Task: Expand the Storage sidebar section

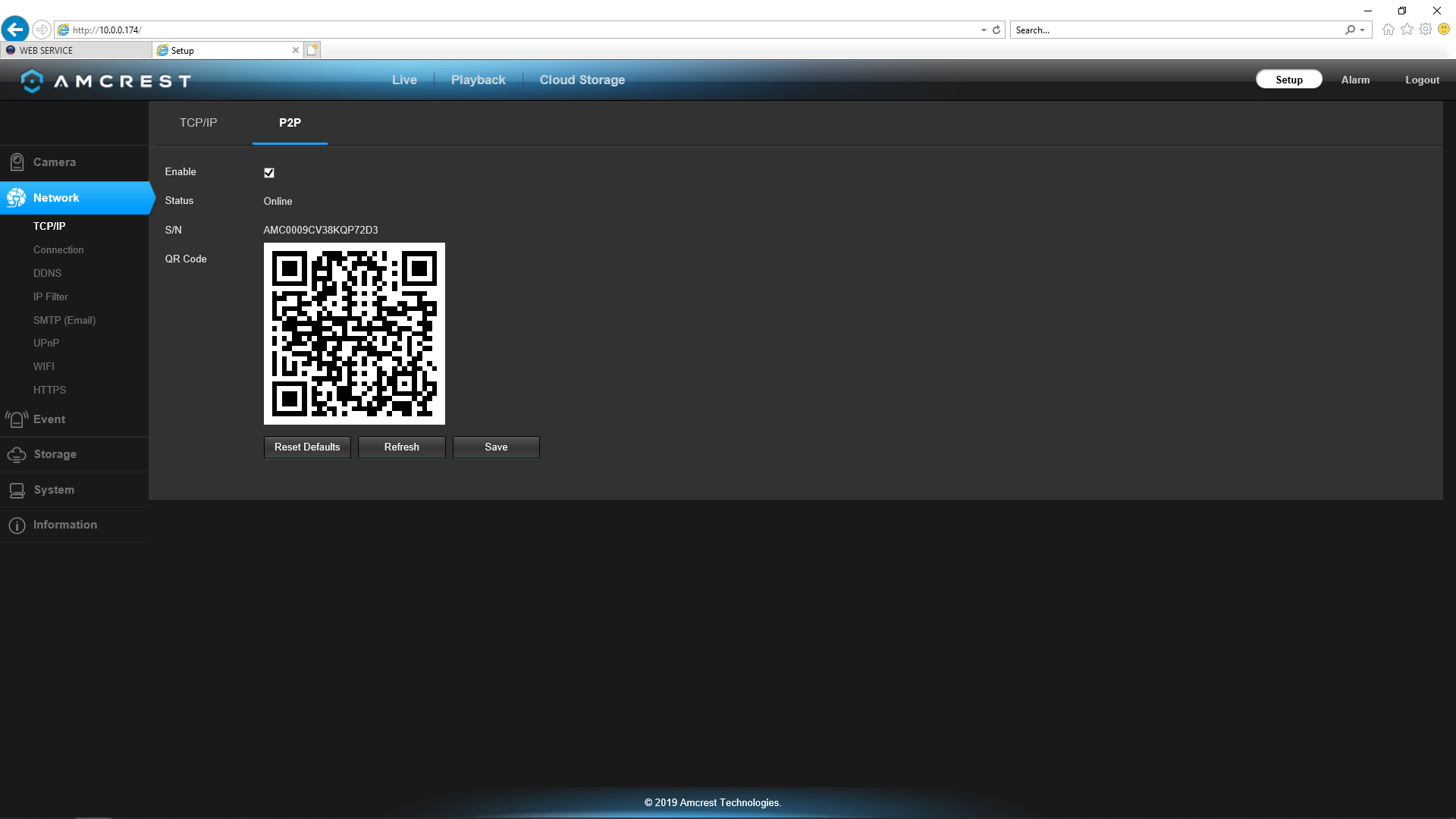Action: click(74, 454)
